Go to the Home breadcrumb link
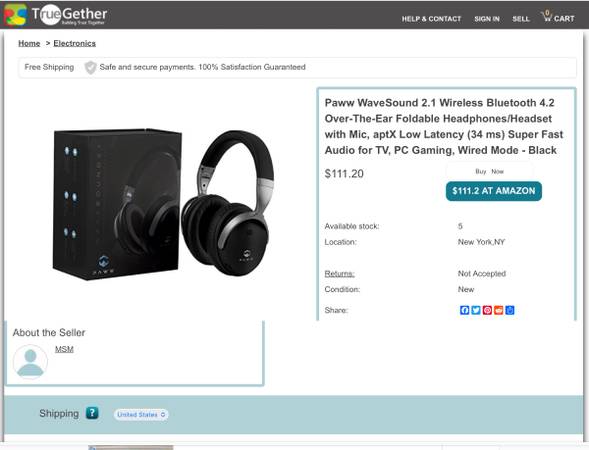The image size is (589, 450). click(x=29, y=43)
